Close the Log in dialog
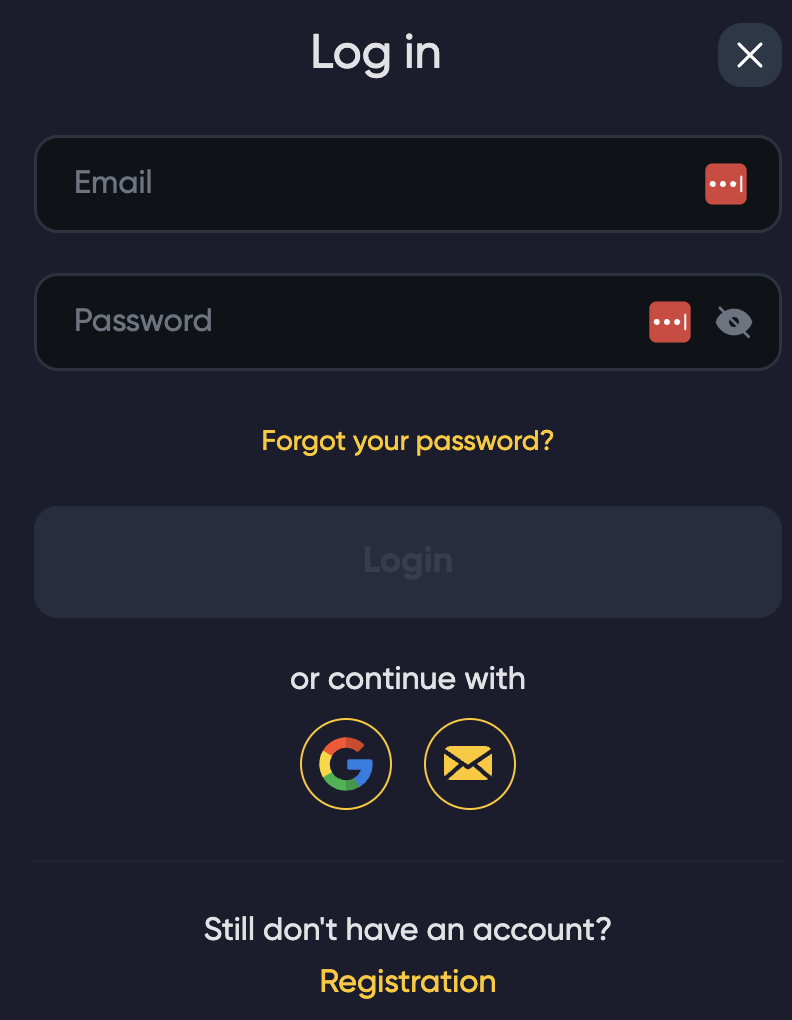The width and height of the screenshot is (792, 1020). coord(749,55)
